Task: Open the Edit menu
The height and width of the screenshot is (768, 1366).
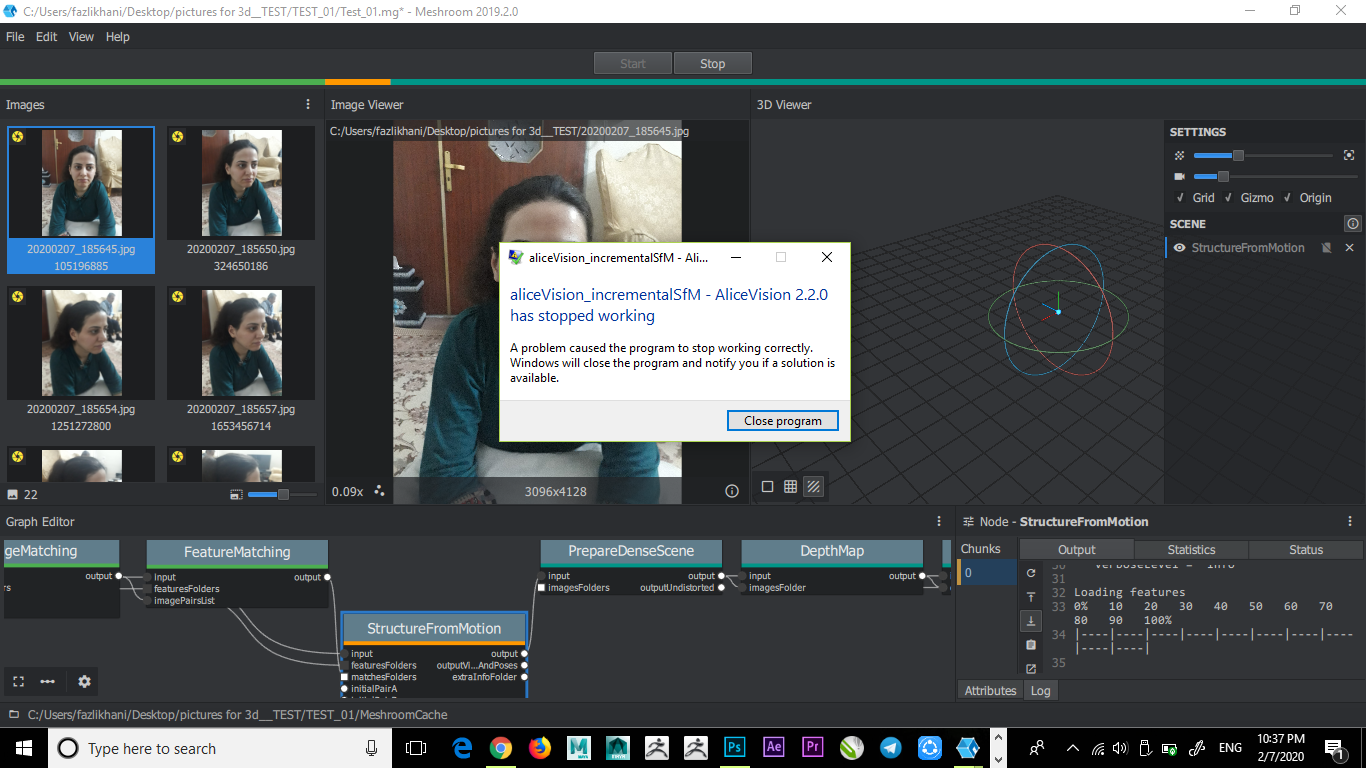Action: point(46,37)
